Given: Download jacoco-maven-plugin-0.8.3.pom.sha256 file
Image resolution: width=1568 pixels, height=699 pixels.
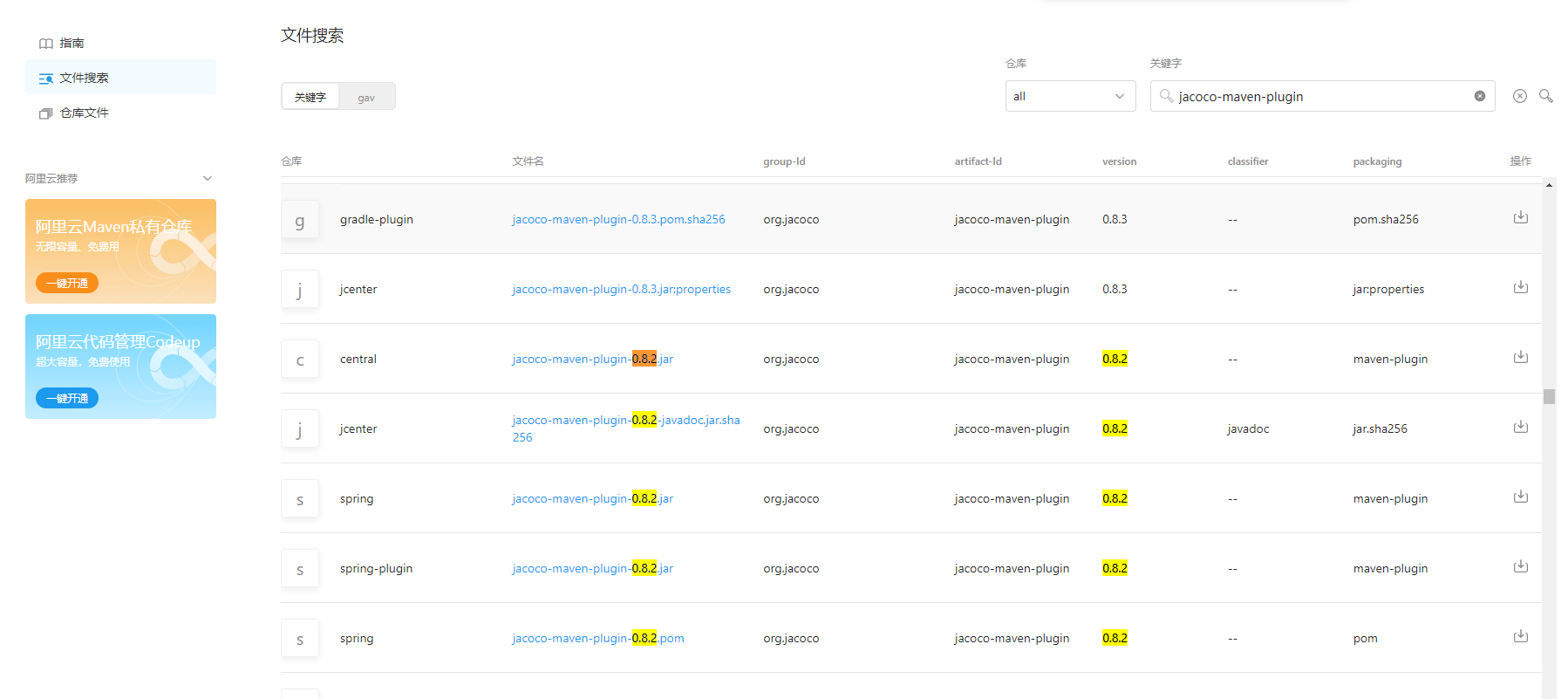Looking at the screenshot, I should (1520, 217).
